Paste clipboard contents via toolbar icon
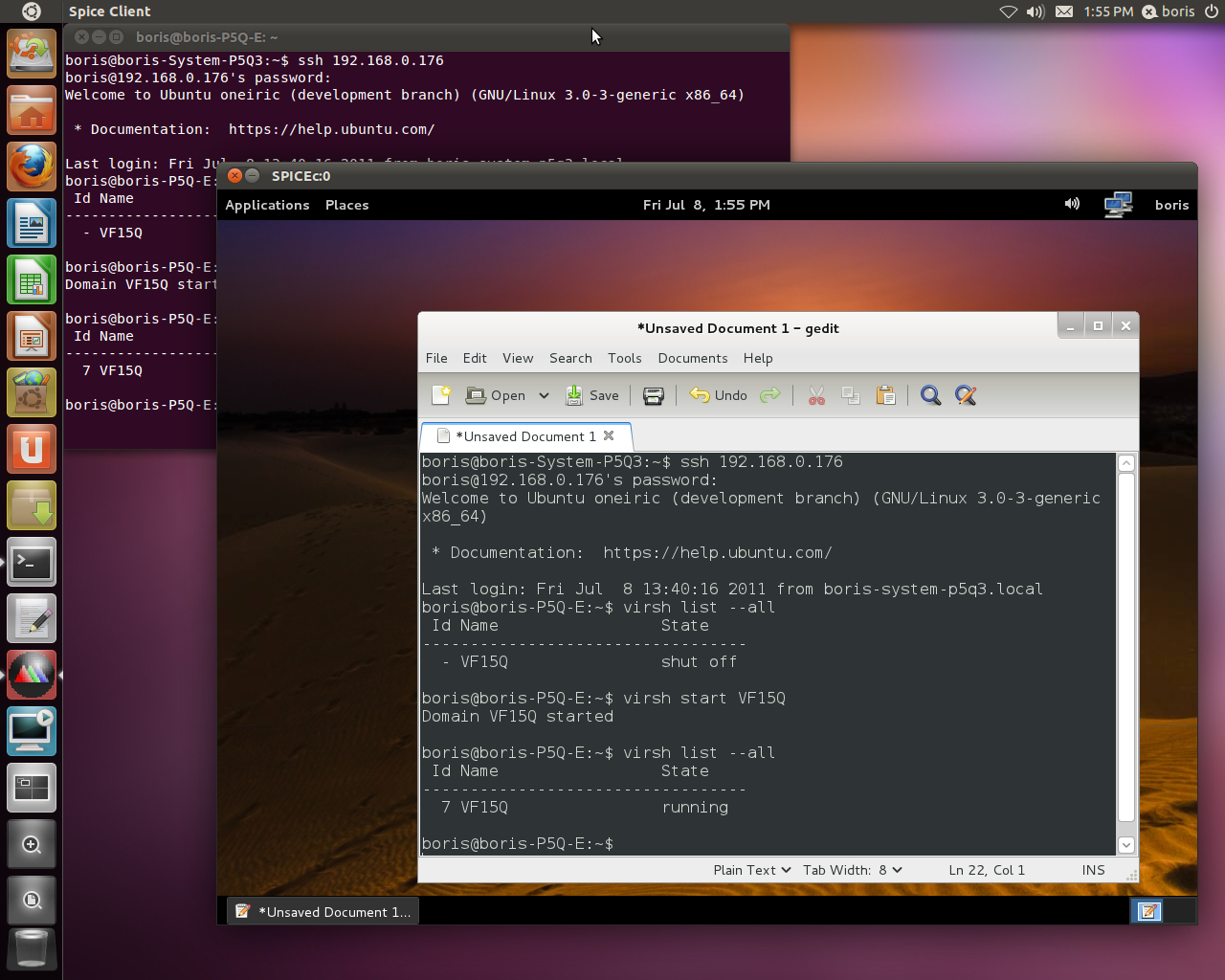1225x980 pixels. 885,395
